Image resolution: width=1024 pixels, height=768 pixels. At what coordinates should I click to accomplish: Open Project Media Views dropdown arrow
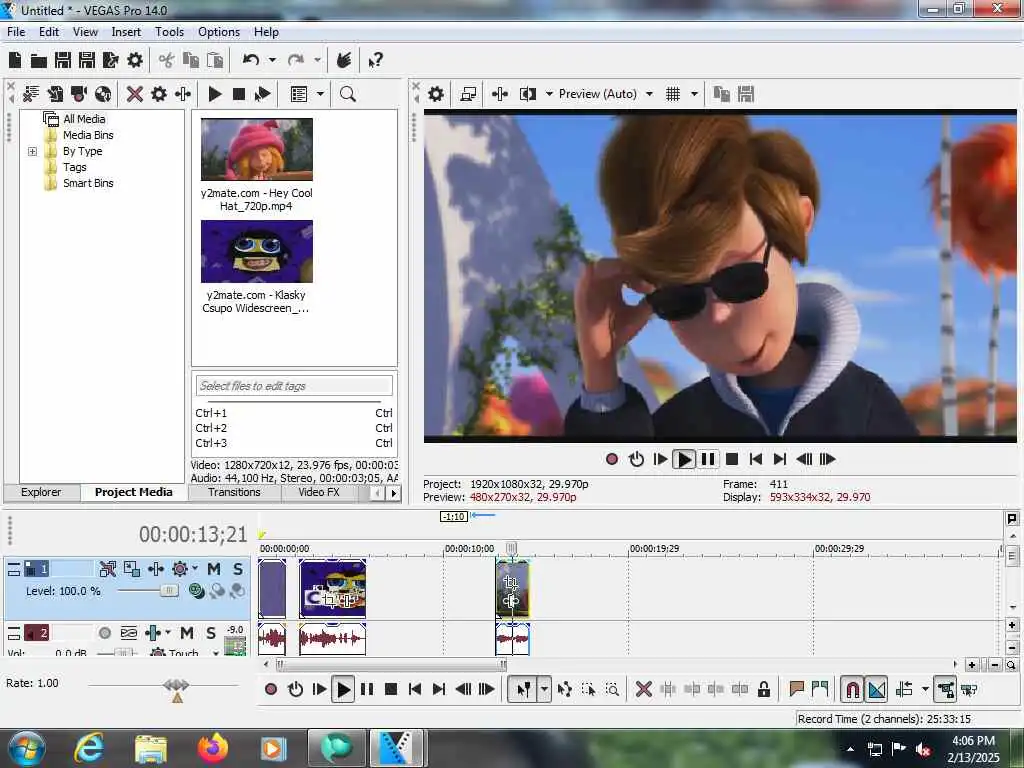pos(320,94)
